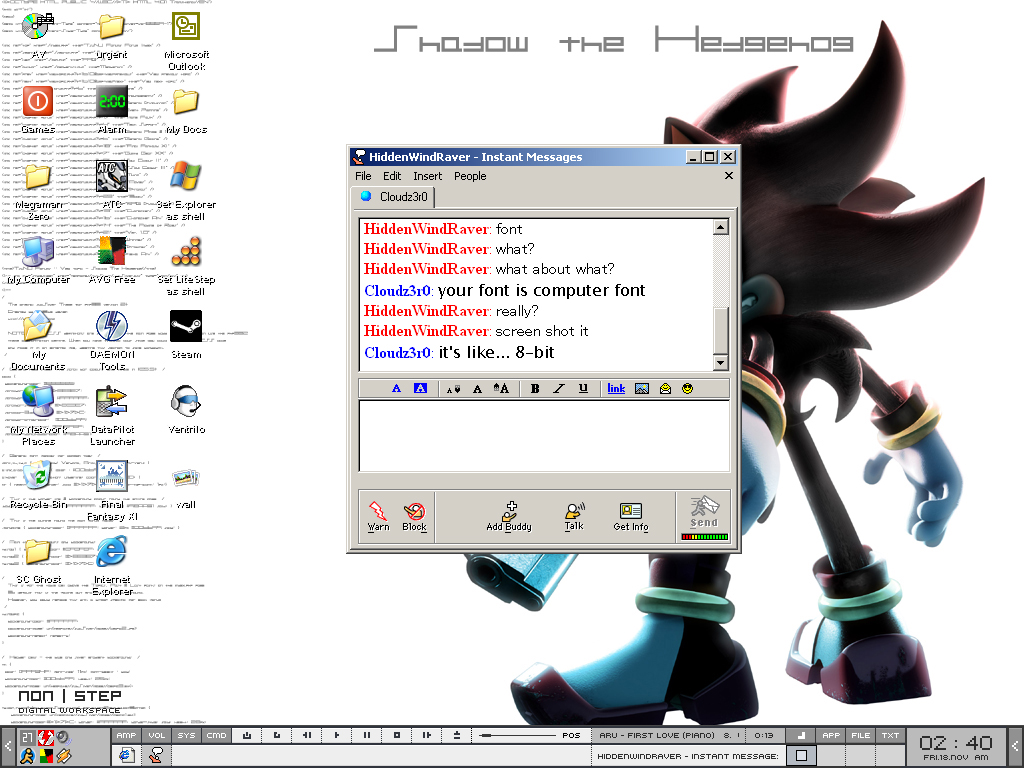Skip to the next track
1024x768 pixels.
427,735
